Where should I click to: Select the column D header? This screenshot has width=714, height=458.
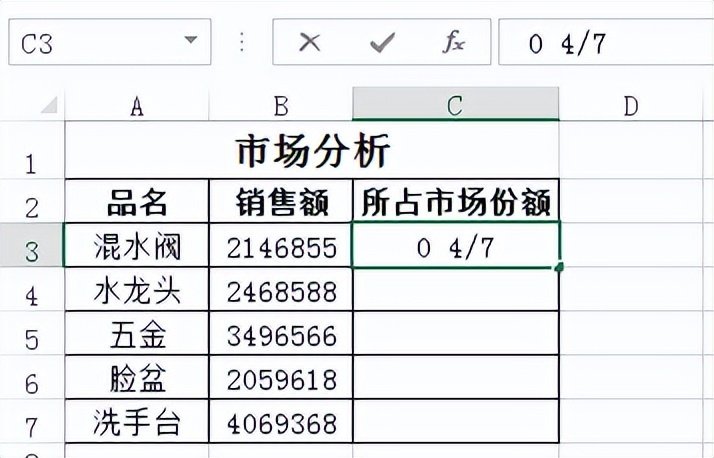pos(631,106)
